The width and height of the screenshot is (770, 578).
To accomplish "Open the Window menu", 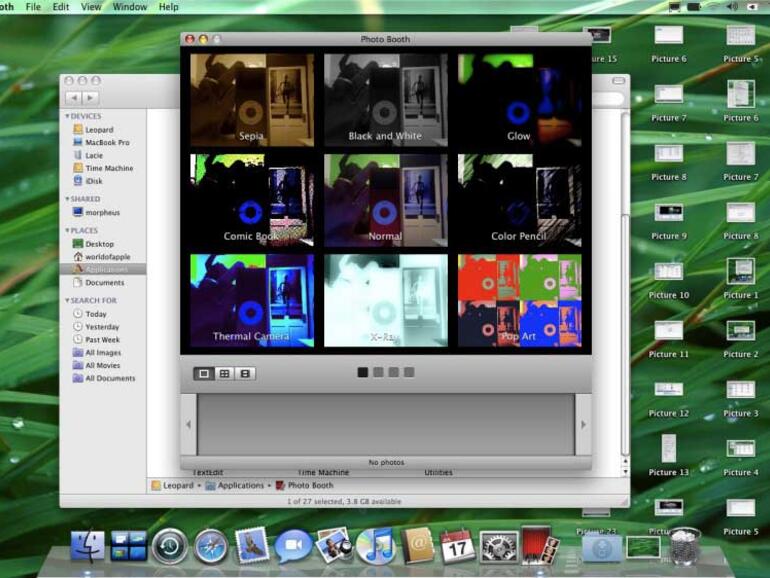I will coord(130,7).
